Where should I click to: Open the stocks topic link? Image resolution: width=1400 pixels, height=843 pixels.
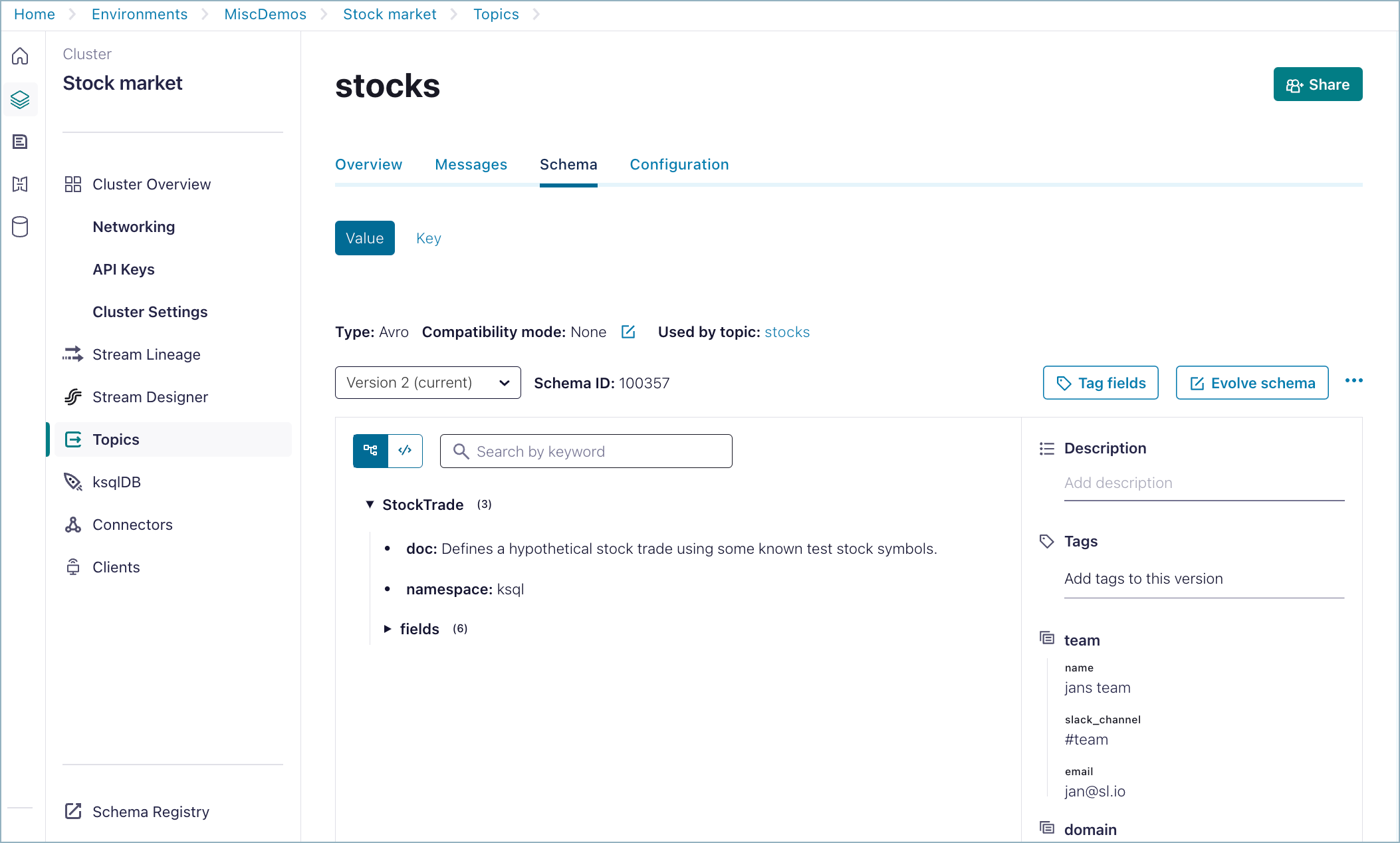787,332
